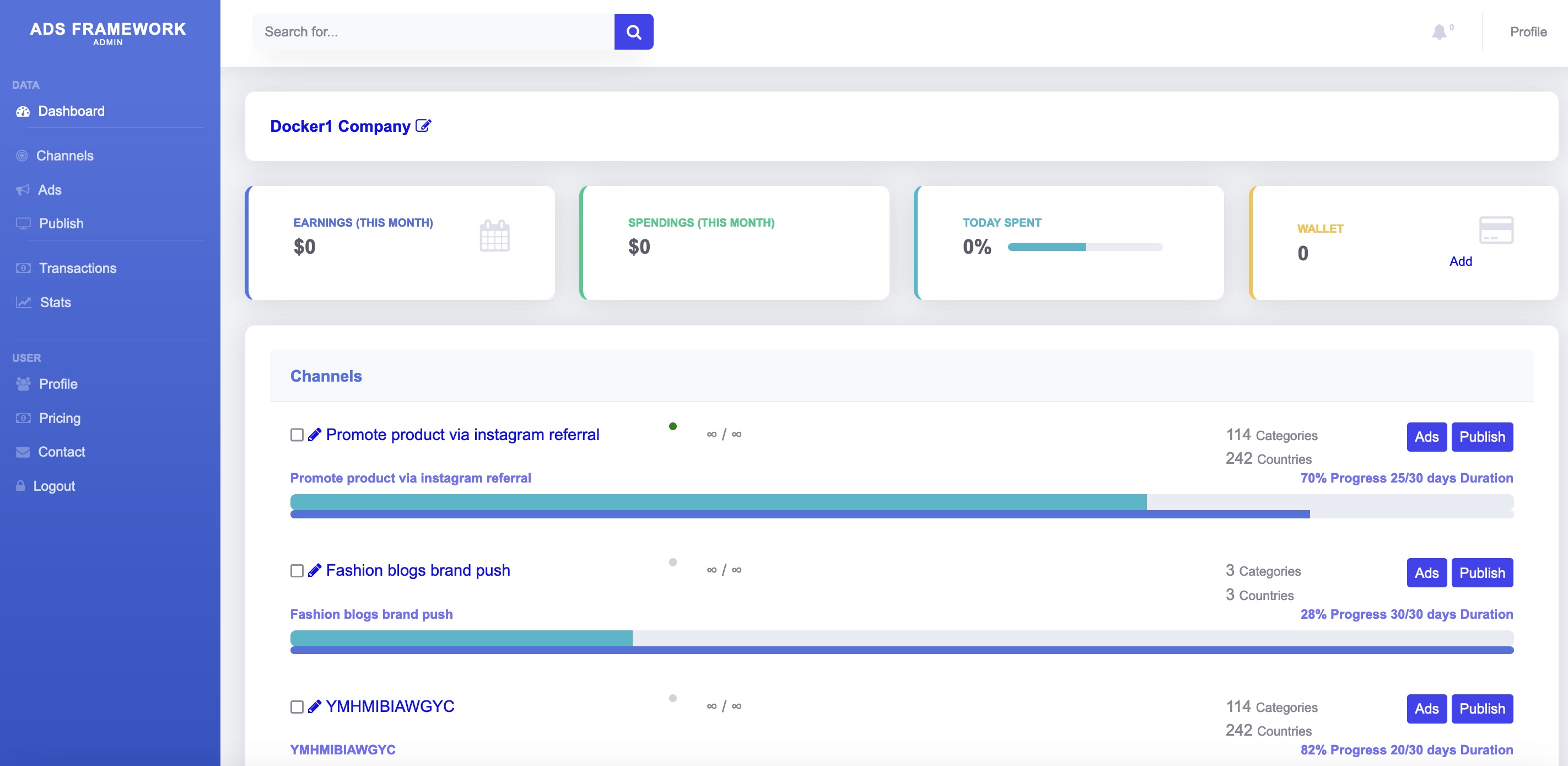
Task: Click the pencil icon for Fashion blogs brand push
Action: (x=314, y=571)
